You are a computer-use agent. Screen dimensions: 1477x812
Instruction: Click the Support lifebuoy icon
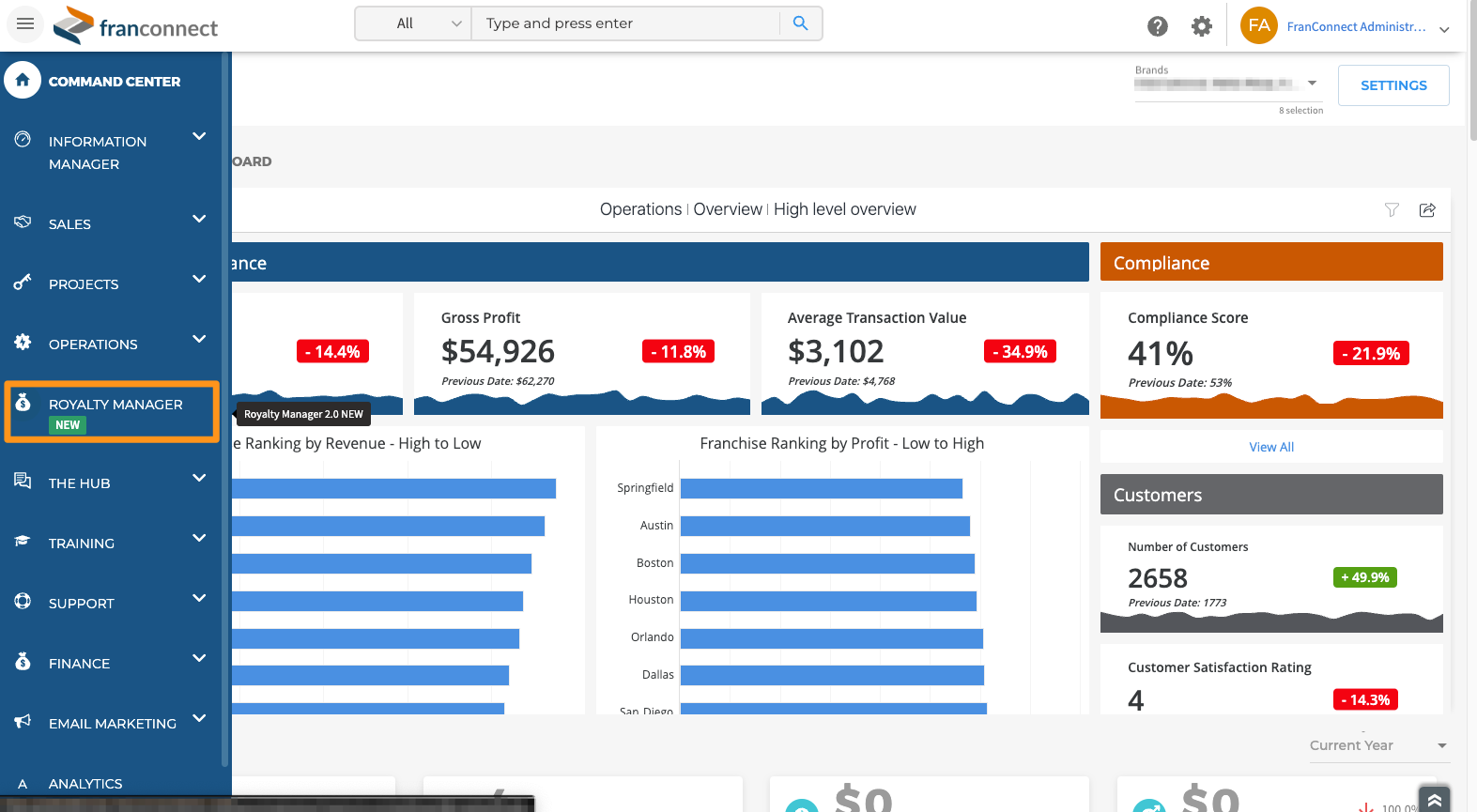tap(23, 601)
